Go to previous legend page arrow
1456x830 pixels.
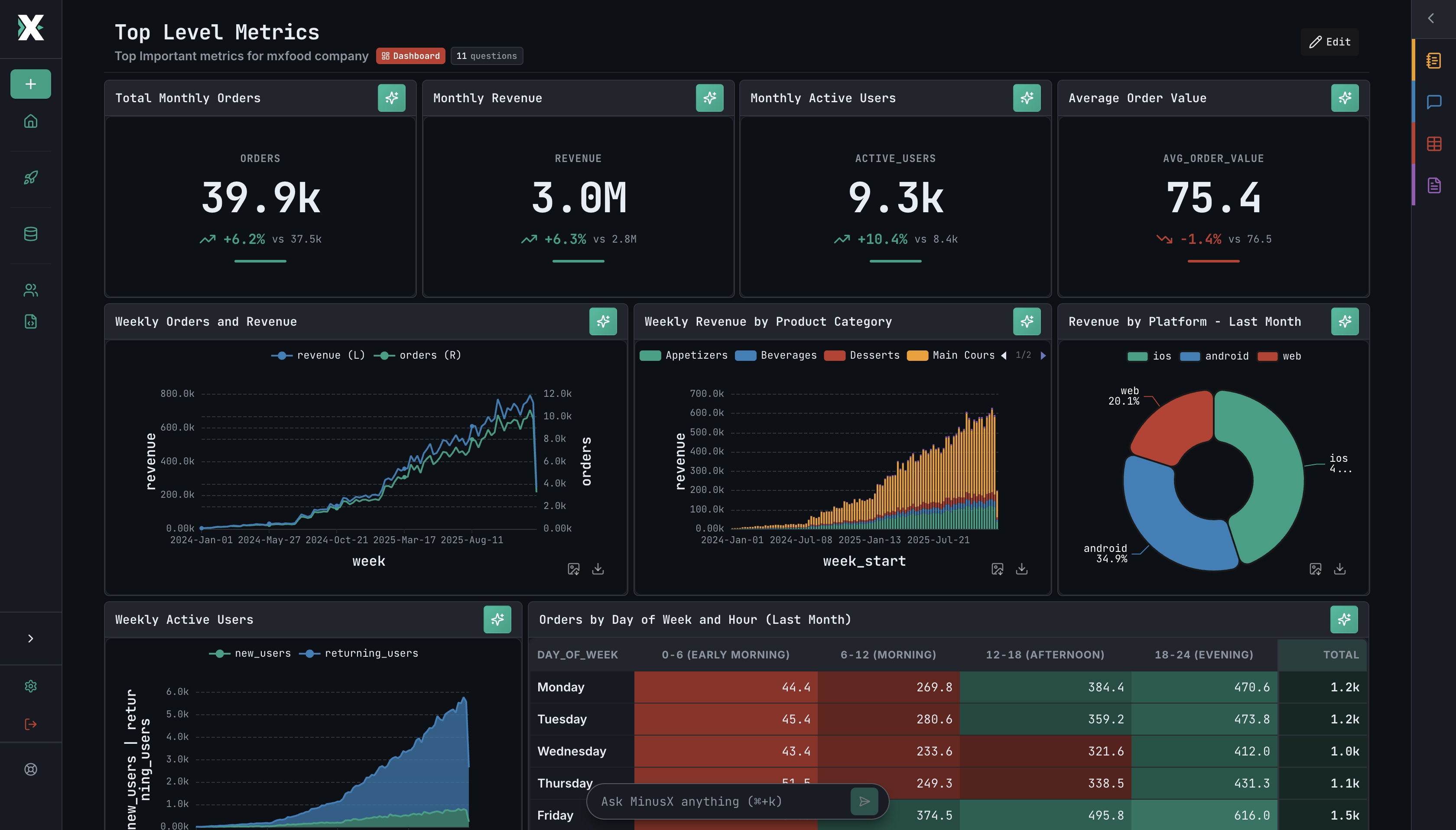(1004, 356)
